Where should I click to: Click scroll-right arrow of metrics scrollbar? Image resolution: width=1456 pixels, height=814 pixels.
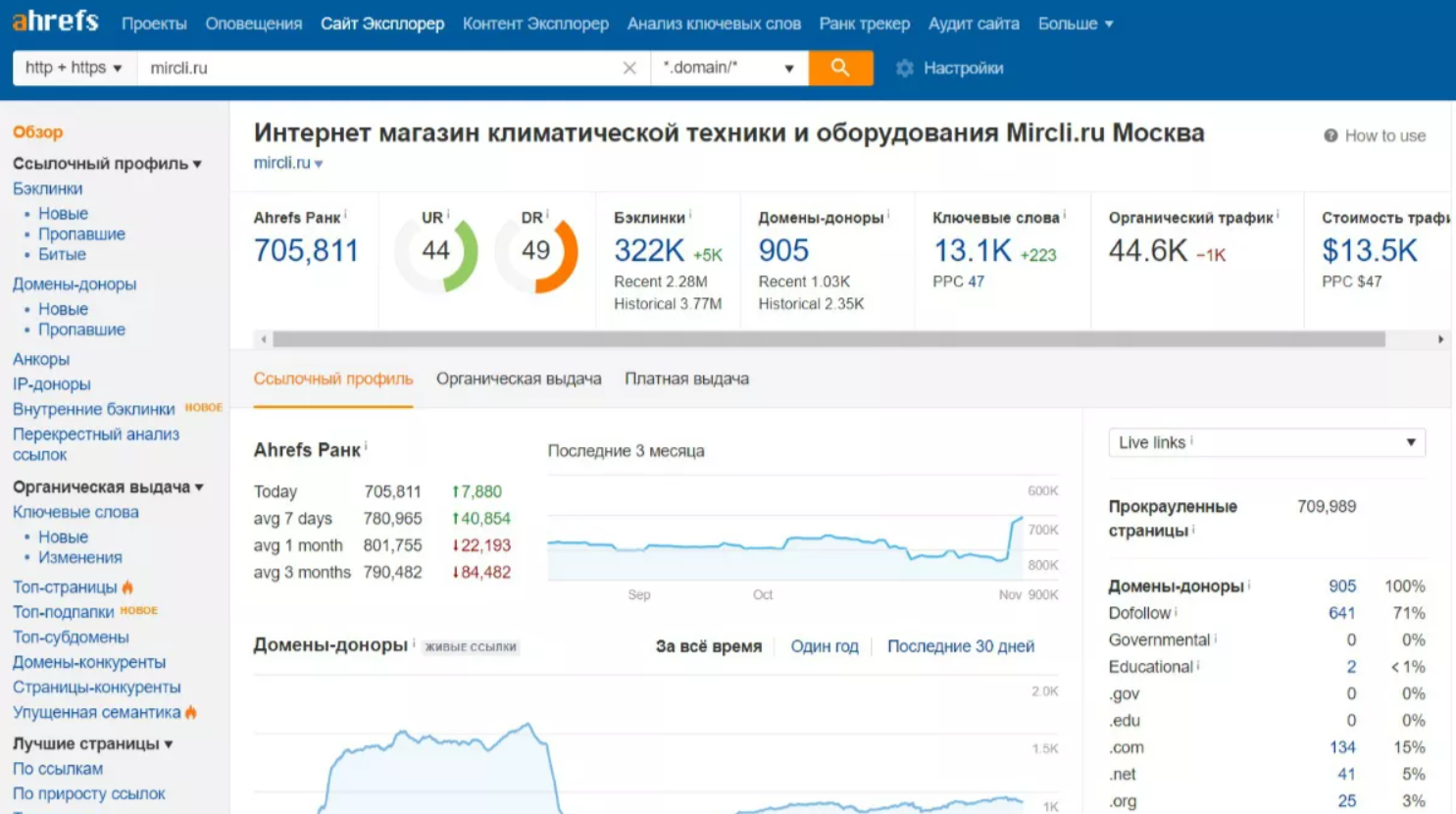coord(1440,339)
